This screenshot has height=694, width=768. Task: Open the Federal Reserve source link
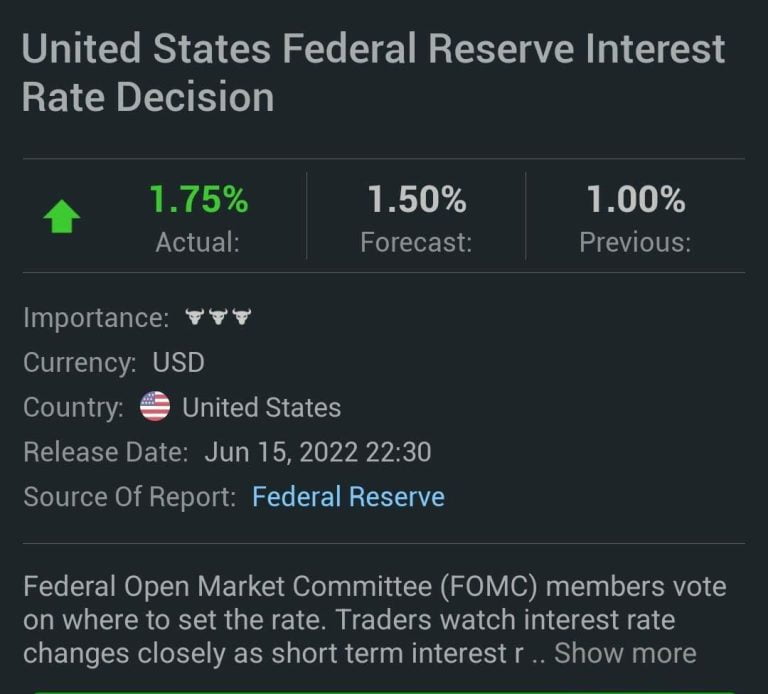click(x=348, y=496)
